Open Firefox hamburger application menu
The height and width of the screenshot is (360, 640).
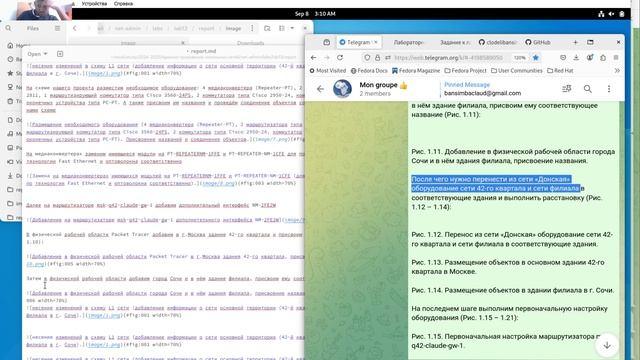tap(616, 58)
